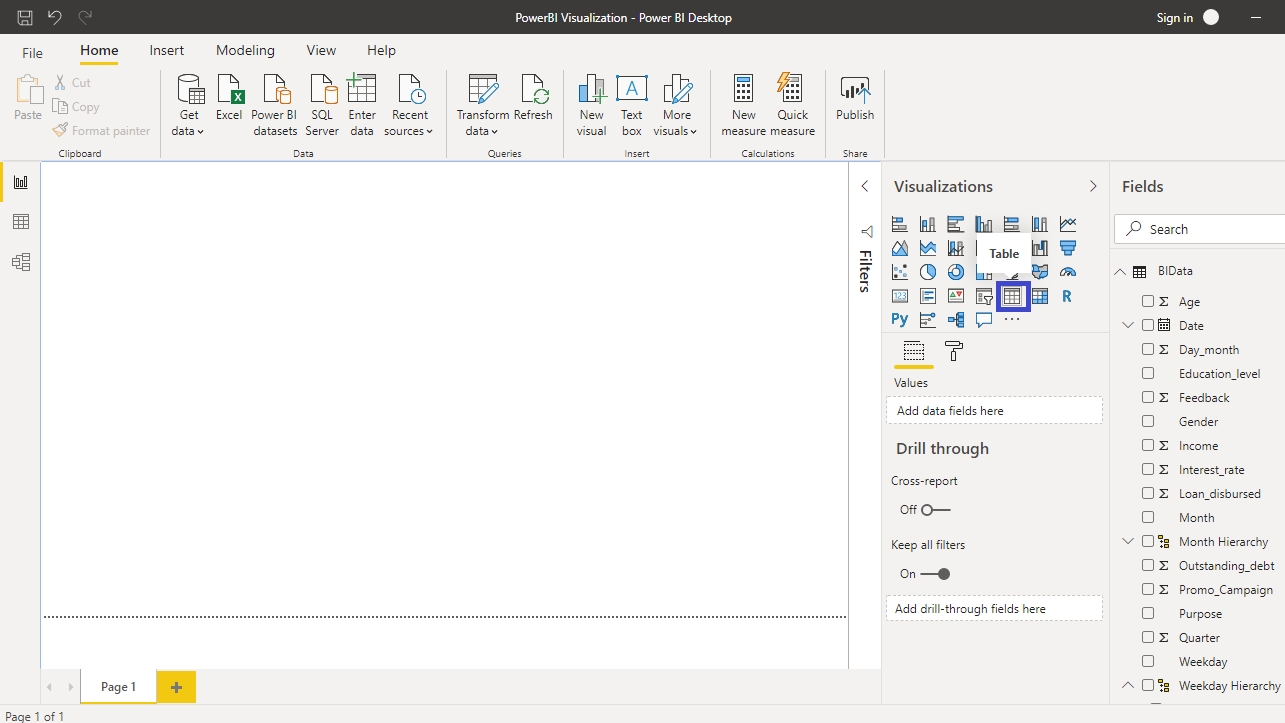Image resolution: width=1285 pixels, height=723 pixels.
Task: Open the File menu
Action: [x=32, y=52]
